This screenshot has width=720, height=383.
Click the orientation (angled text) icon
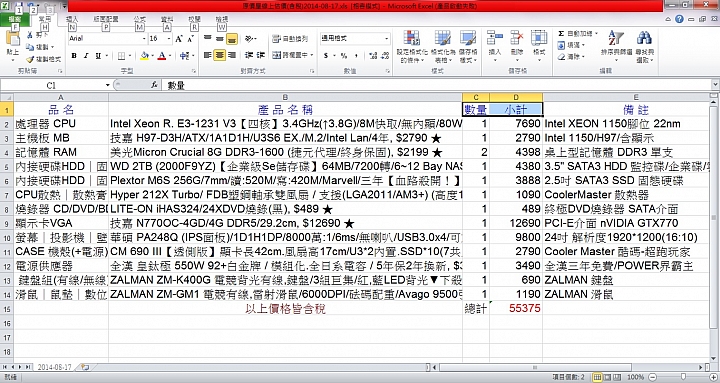(248, 39)
